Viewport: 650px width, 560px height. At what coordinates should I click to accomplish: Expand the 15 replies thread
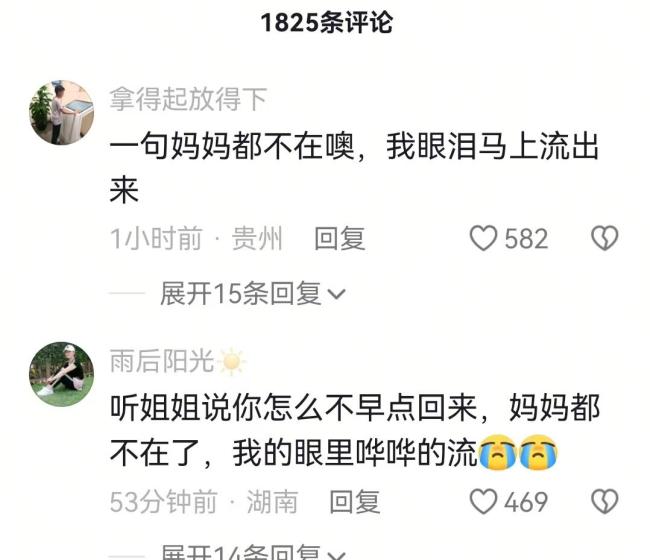(252, 293)
